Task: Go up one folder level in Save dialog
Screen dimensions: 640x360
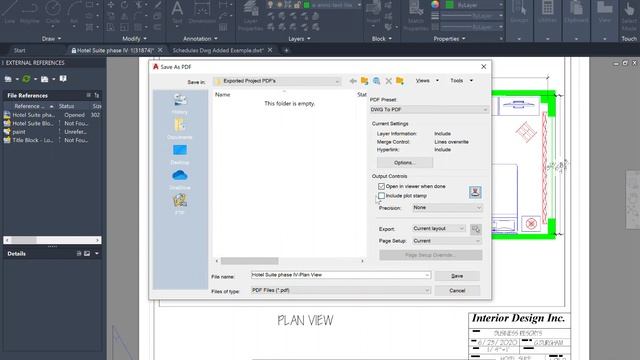Action: [x=364, y=81]
